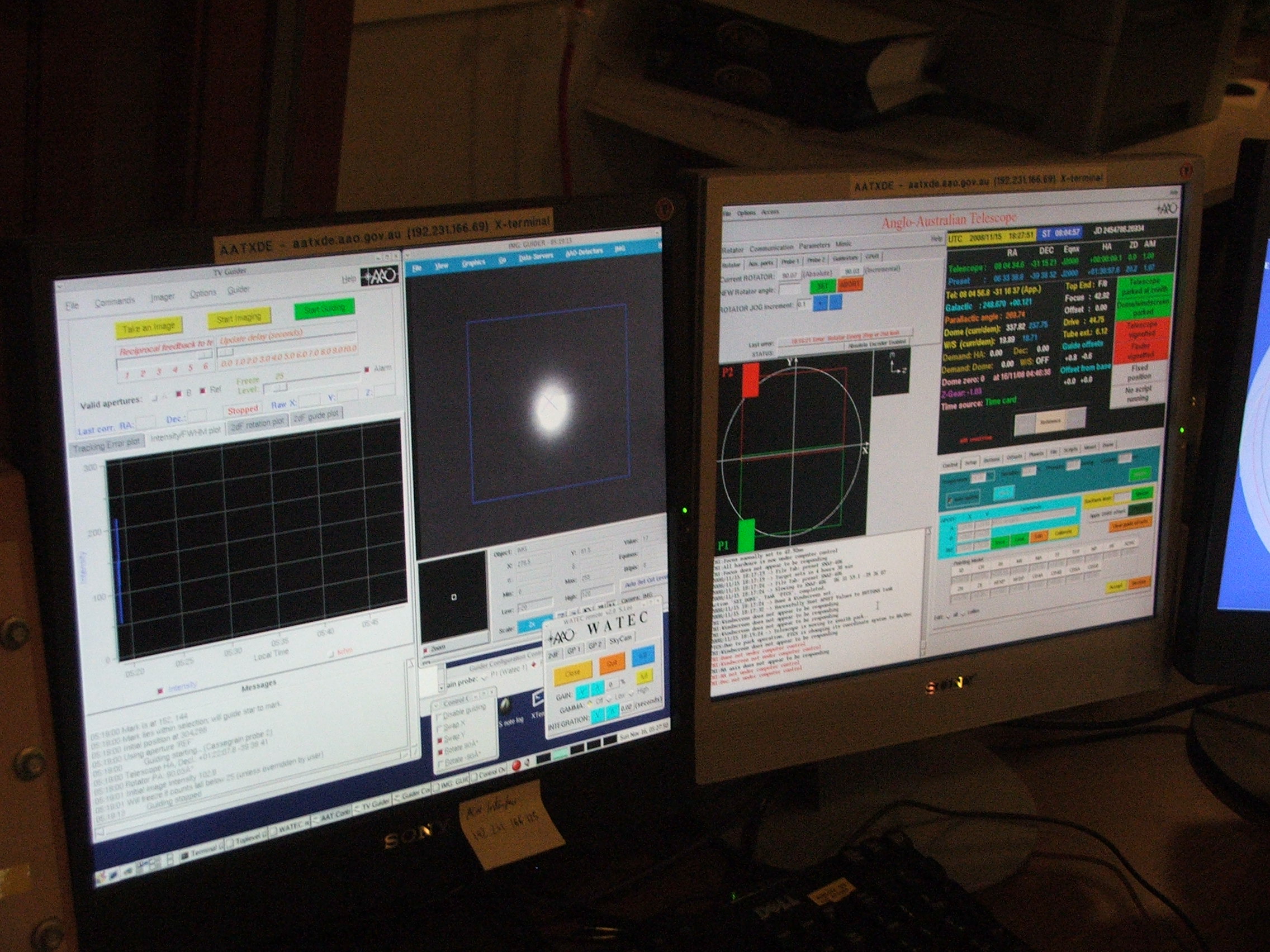Click the AAO logo in WATEC window
1270x952 pixels.
click(x=561, y=636)
